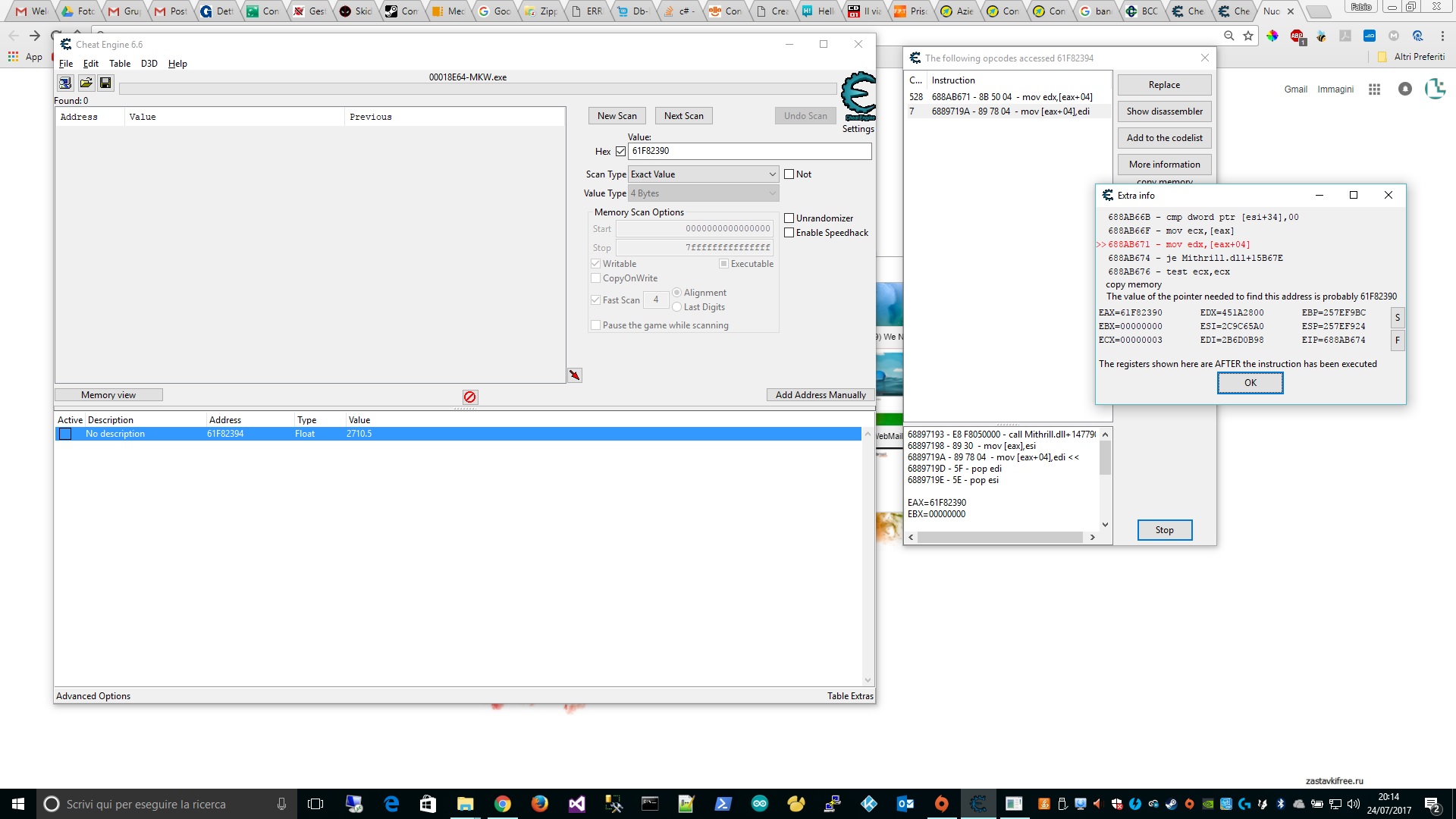Click the Memory View icon
This screenshot has width=1456, height=819.
tap(108, 394)
